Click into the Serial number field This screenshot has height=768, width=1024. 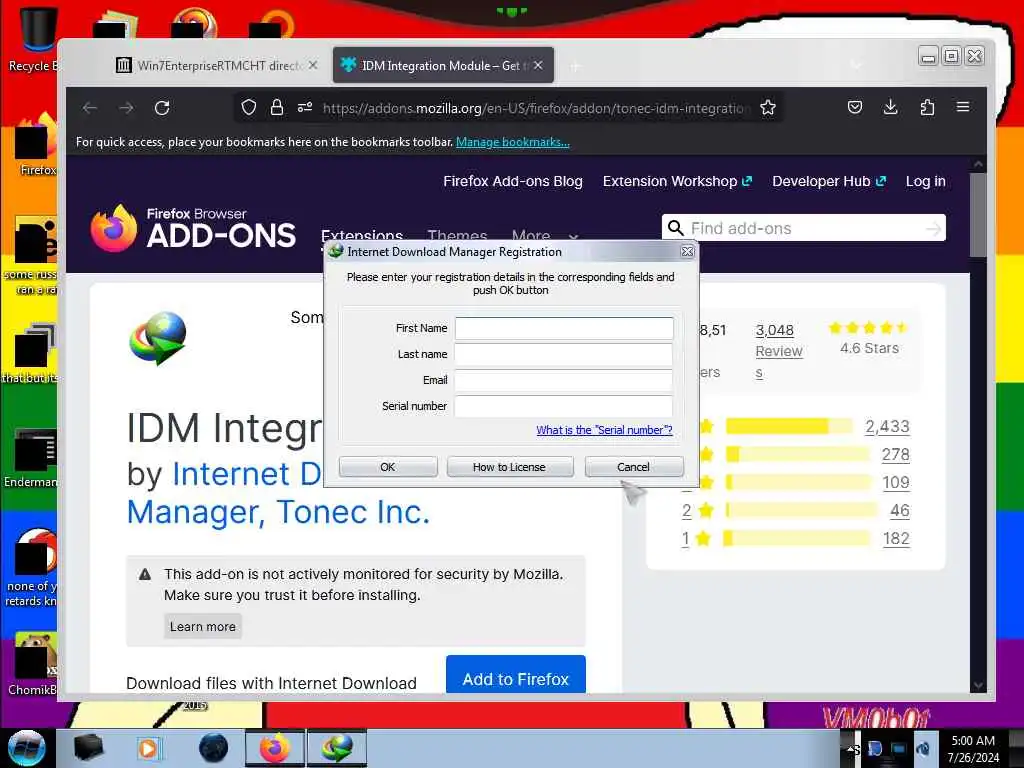(564, 406)
